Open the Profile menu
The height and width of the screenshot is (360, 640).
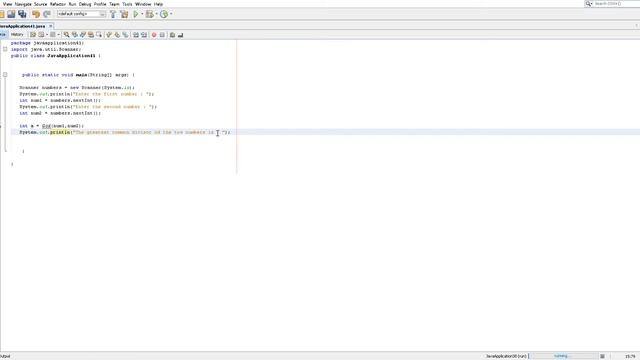pos(100,4)
